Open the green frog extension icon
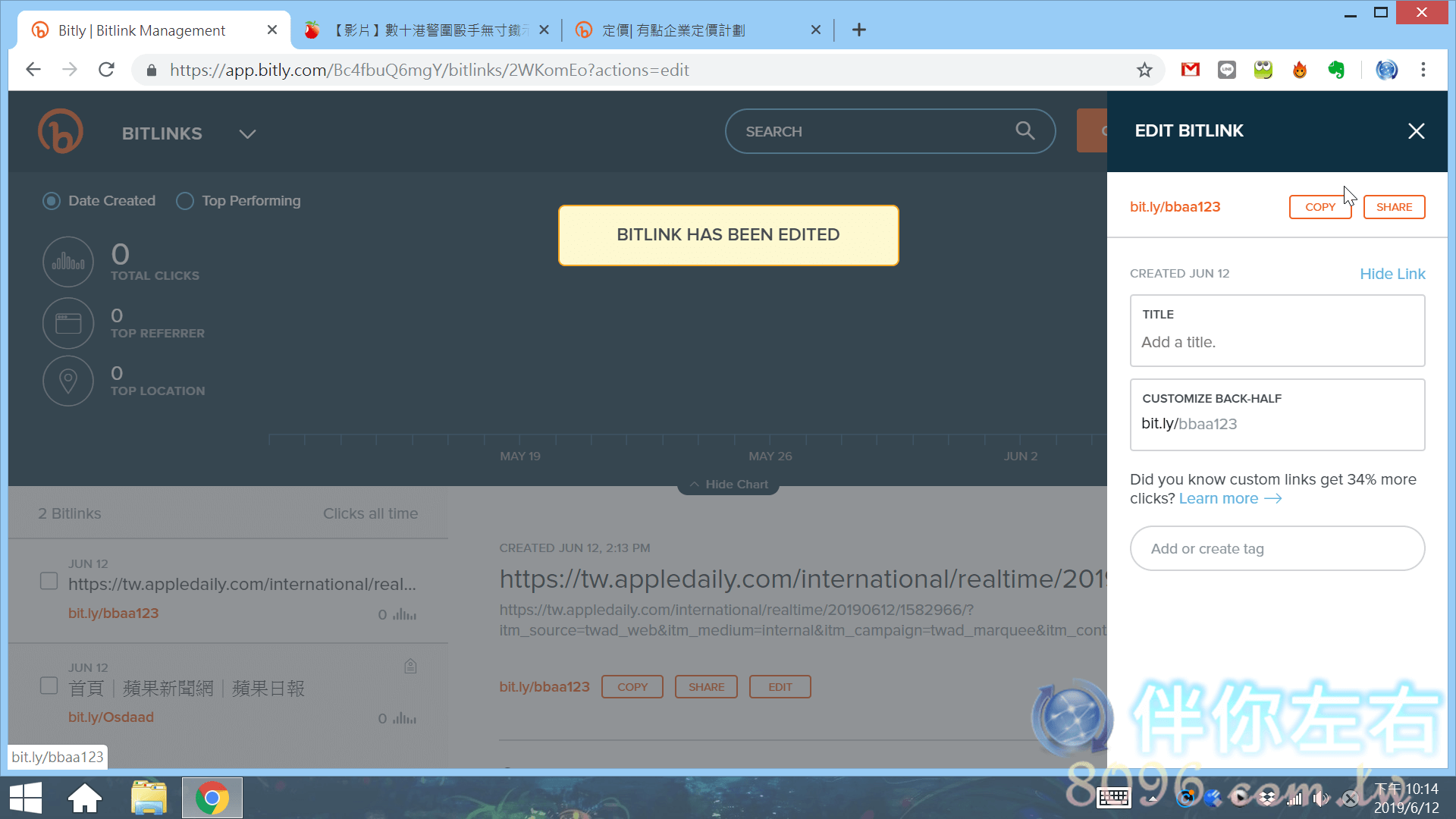The height and width of the screenshot is (819, 1456). [x=1263, y=70]
